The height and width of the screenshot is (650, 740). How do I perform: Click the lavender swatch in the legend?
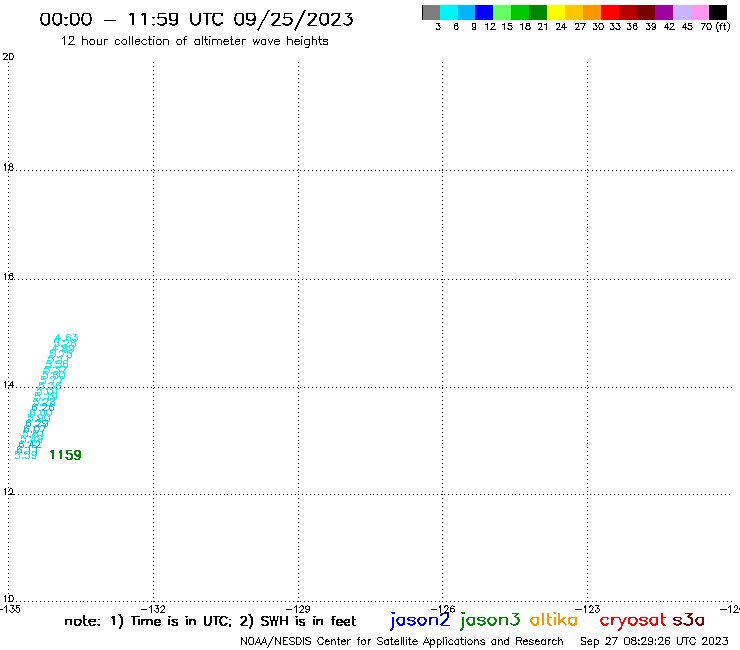(x=682, y=13)
